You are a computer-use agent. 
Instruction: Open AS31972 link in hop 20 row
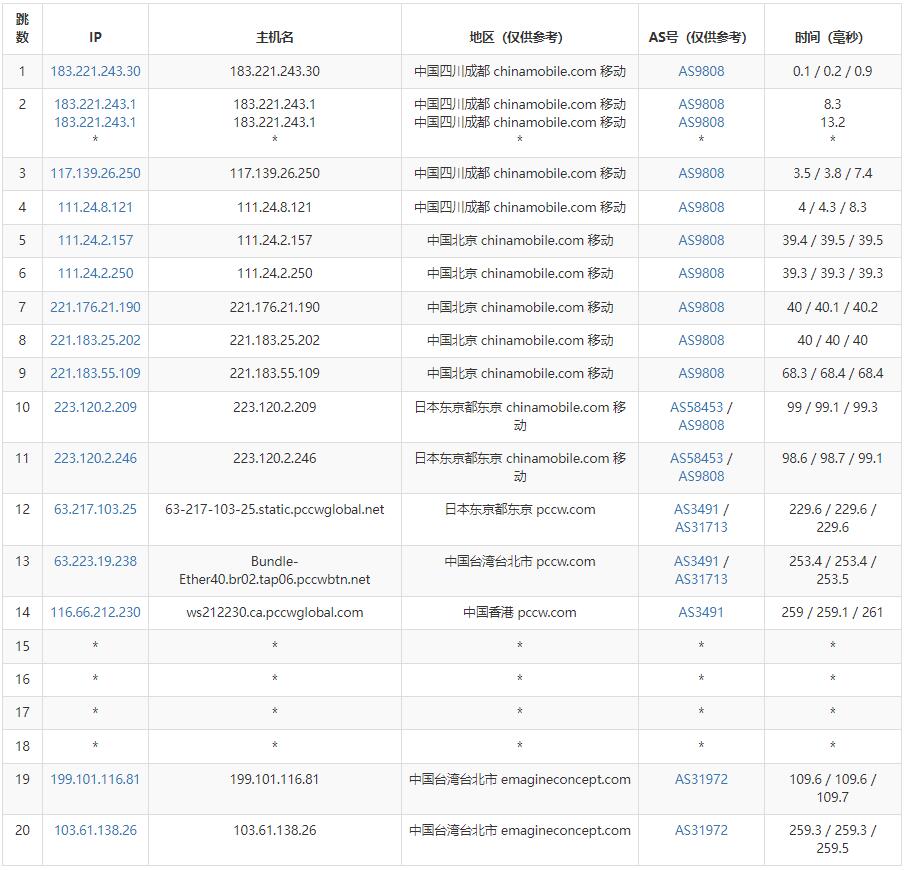click(x=701, y=830)
